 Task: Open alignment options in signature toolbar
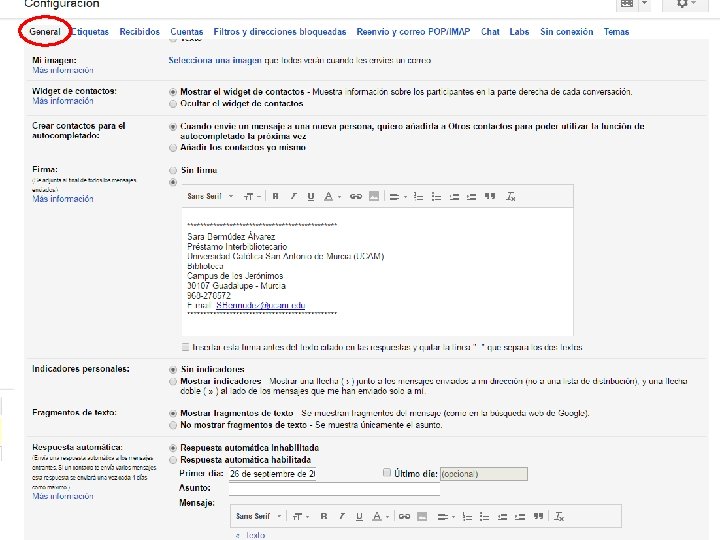point(398,197)
